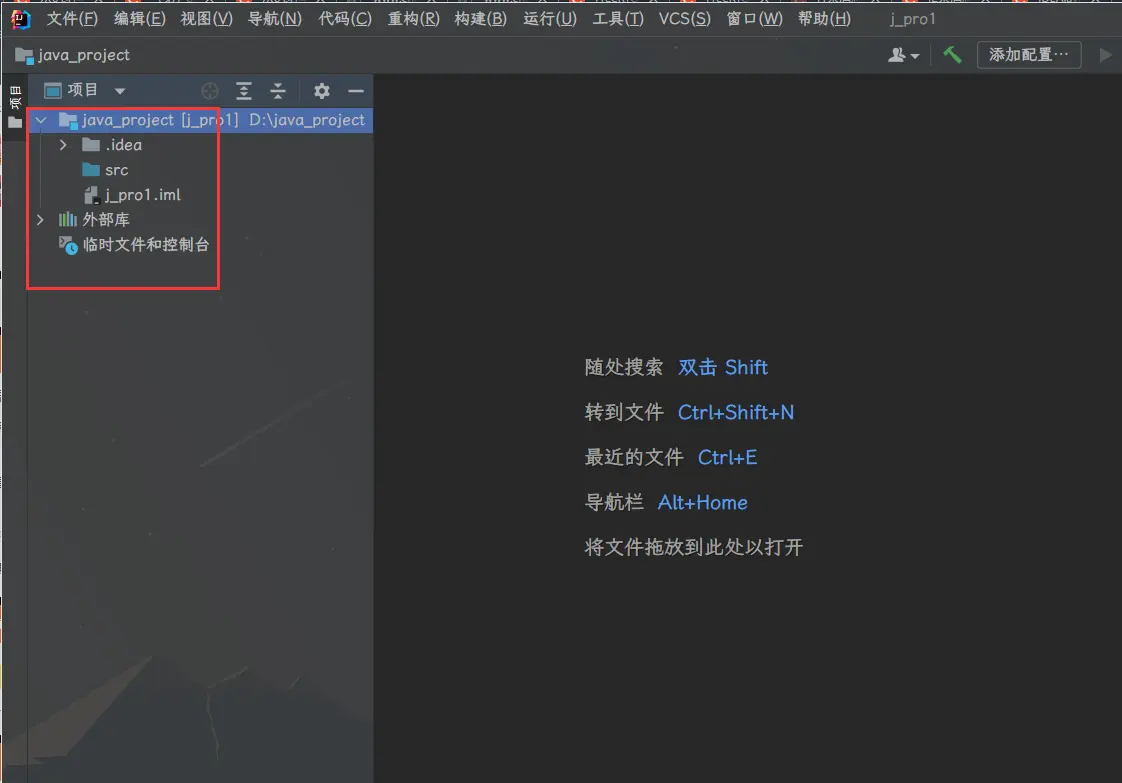Click the green hammer build icon
This screenshot has width=1122, height=783.
pos(952,55)
